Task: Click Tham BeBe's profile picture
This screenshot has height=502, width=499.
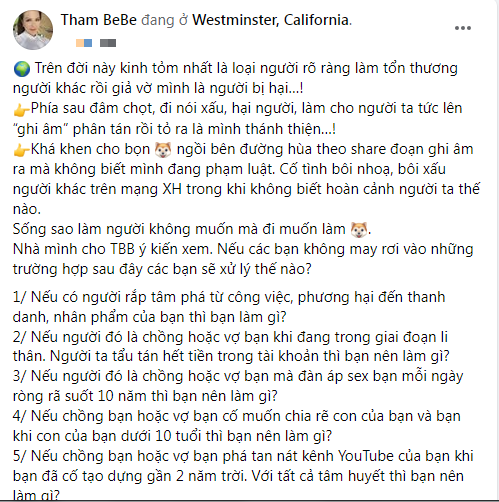Action: (33, 30)
